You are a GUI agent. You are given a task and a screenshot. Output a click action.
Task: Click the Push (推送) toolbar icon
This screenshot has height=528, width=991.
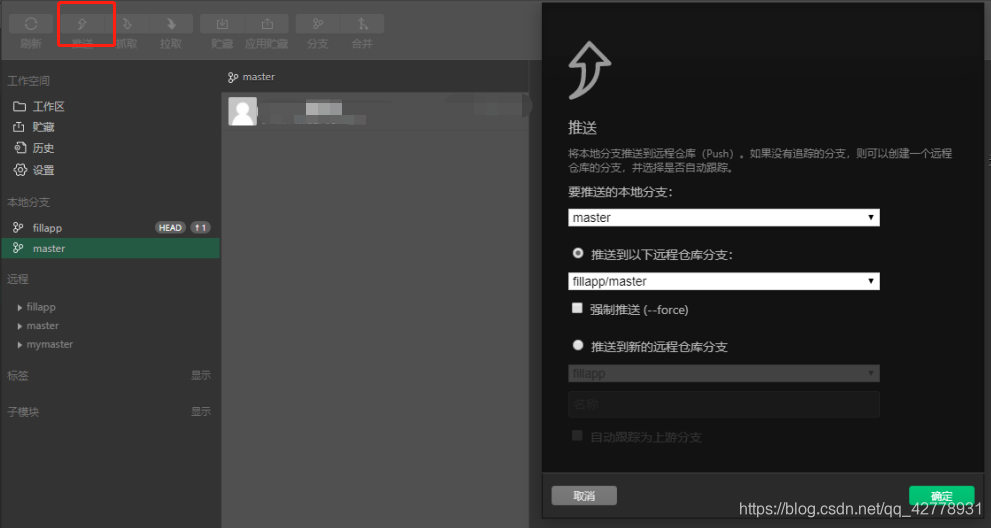tap(82, 24)
